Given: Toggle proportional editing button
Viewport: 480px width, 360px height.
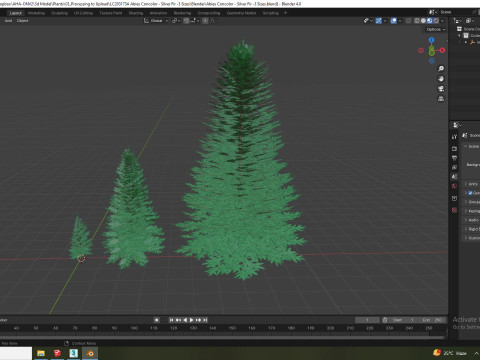Looking at the screenshot, I should (205, 21).
